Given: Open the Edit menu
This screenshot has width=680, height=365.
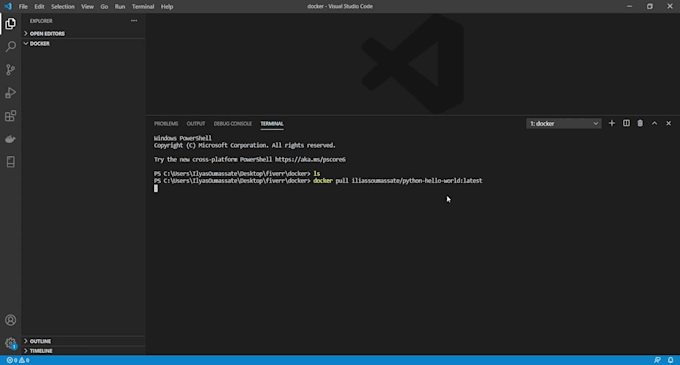Looking at the screenshot, I should point(39,7).
